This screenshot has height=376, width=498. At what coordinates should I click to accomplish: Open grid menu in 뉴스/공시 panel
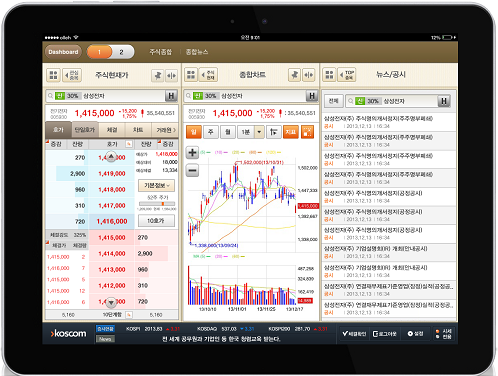pos(329,75)
